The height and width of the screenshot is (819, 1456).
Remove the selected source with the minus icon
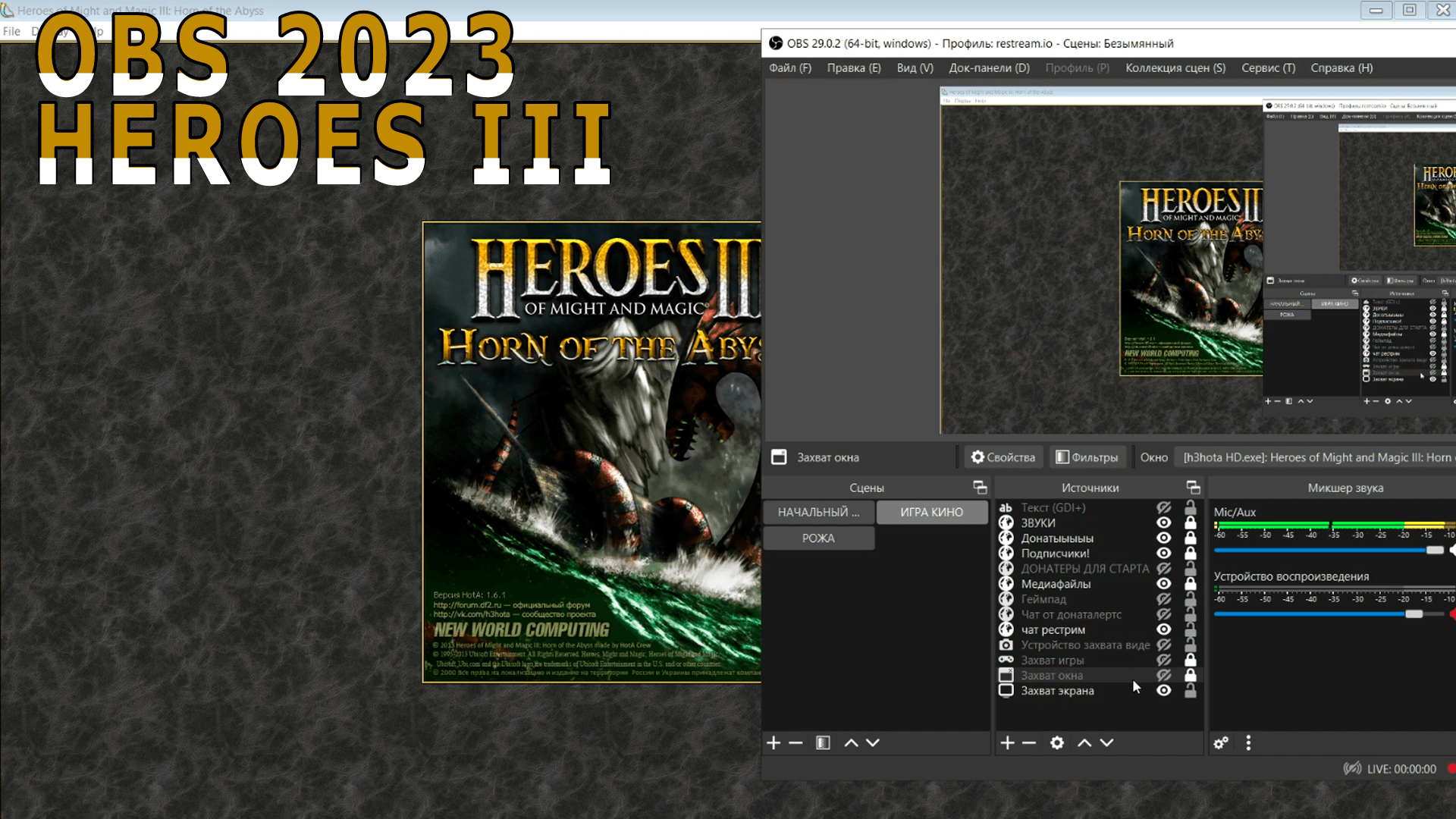1029,743
